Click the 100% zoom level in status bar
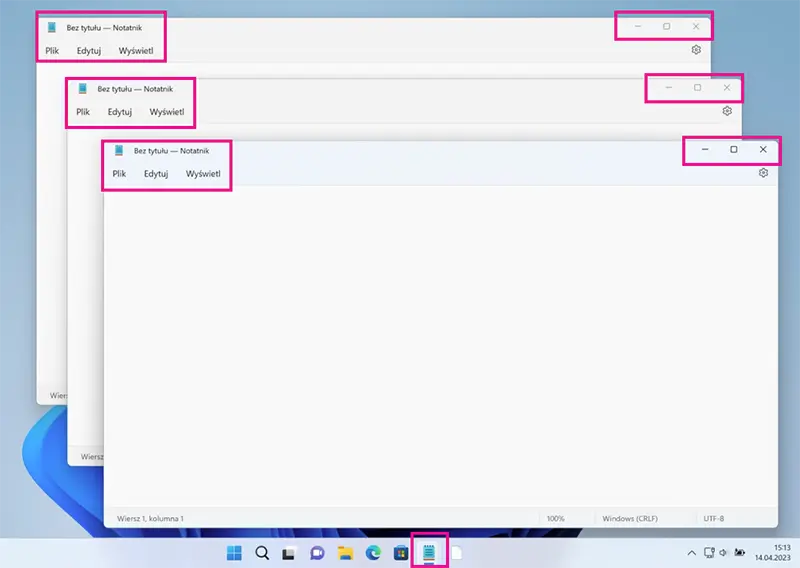Viewport: 800px width, 568px height. point(555,519)
